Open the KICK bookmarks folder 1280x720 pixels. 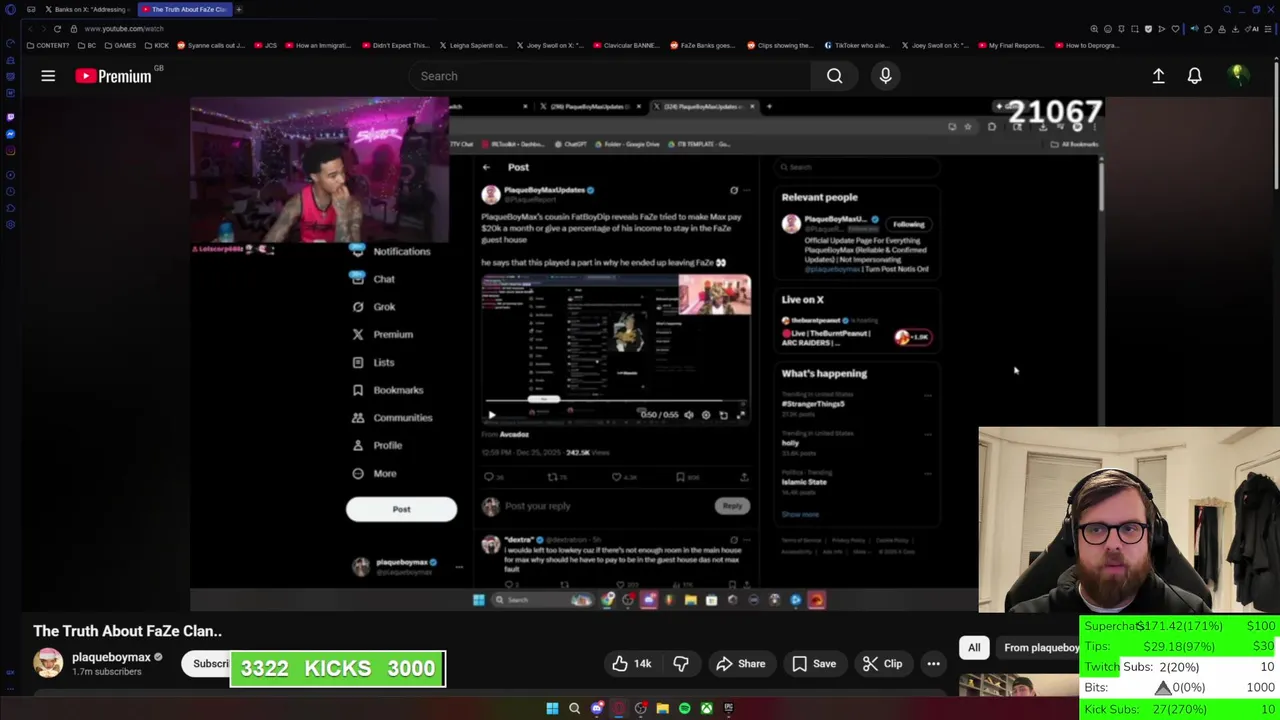click(x=157, y=45)
